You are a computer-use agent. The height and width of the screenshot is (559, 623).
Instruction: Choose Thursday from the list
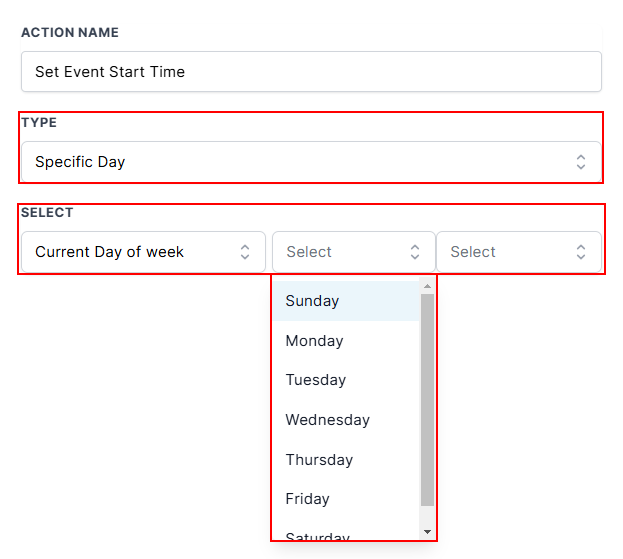pos(319,460)
